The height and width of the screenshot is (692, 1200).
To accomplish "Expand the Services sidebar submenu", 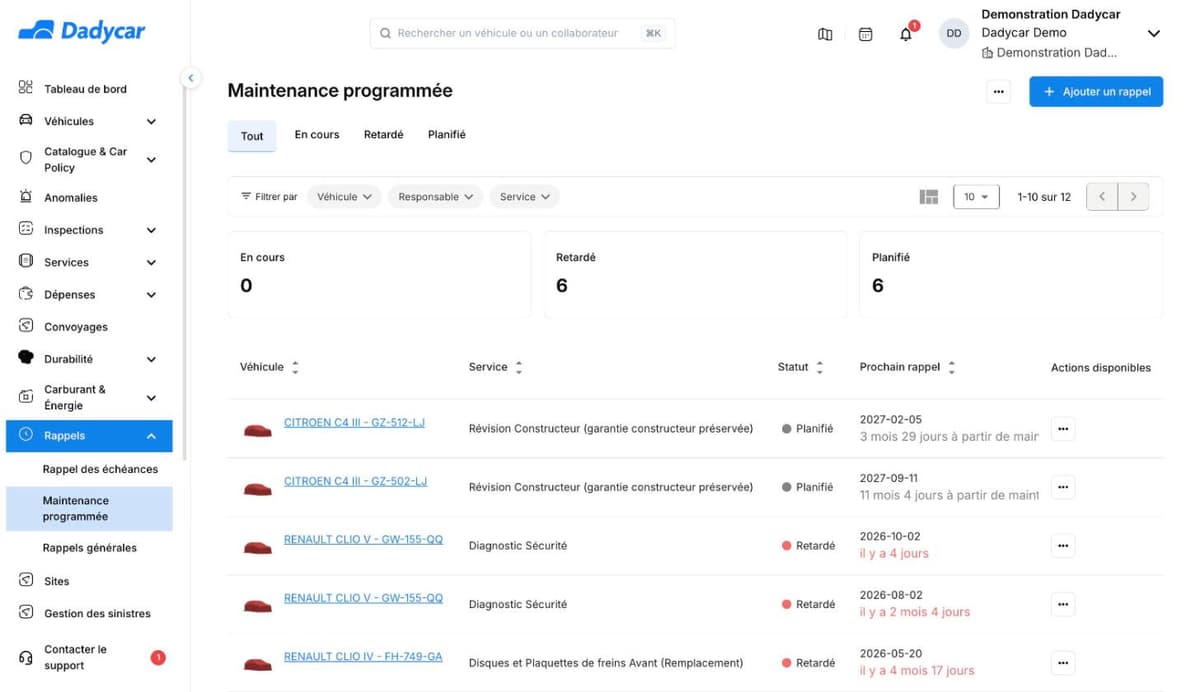I will click(151, 263).
